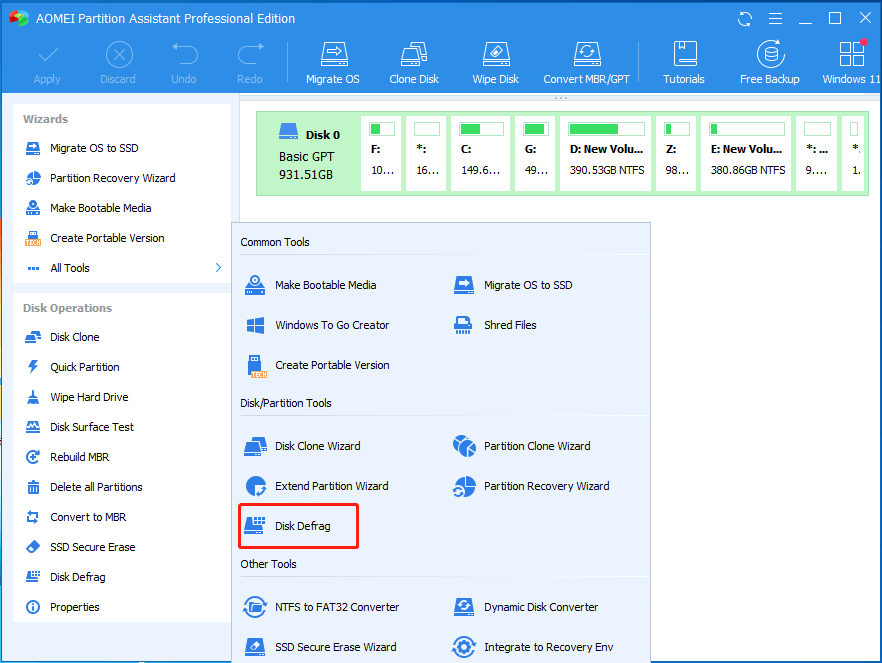Choose Shred Files in Common Tools
Viewport: 882px width, 663px height.
[510, 325]
